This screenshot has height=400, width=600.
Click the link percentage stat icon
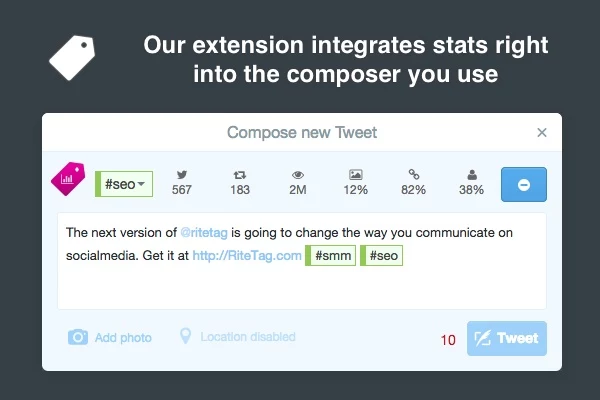(x=413, y=174)
